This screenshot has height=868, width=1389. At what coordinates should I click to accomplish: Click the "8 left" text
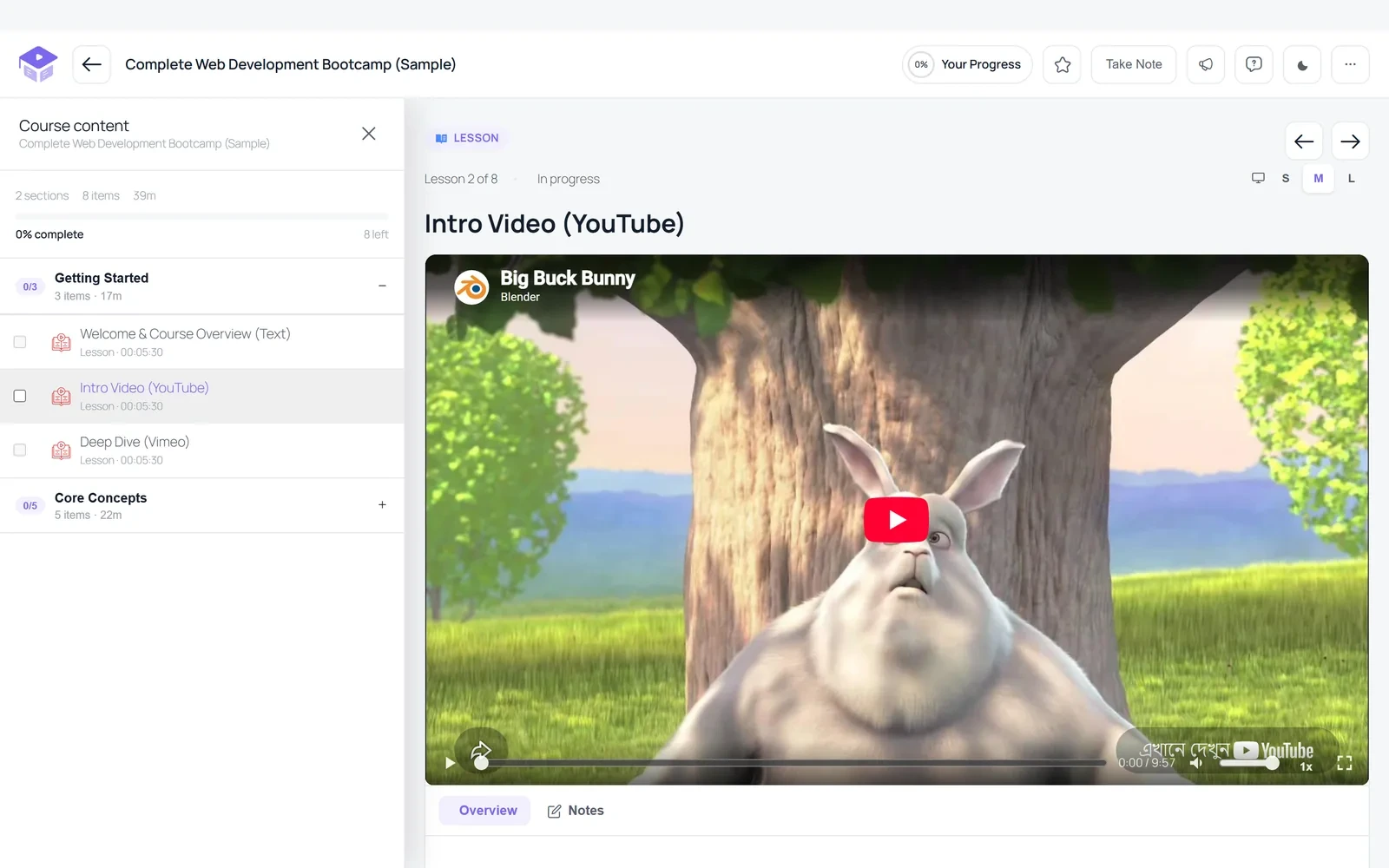click(376, 234)
